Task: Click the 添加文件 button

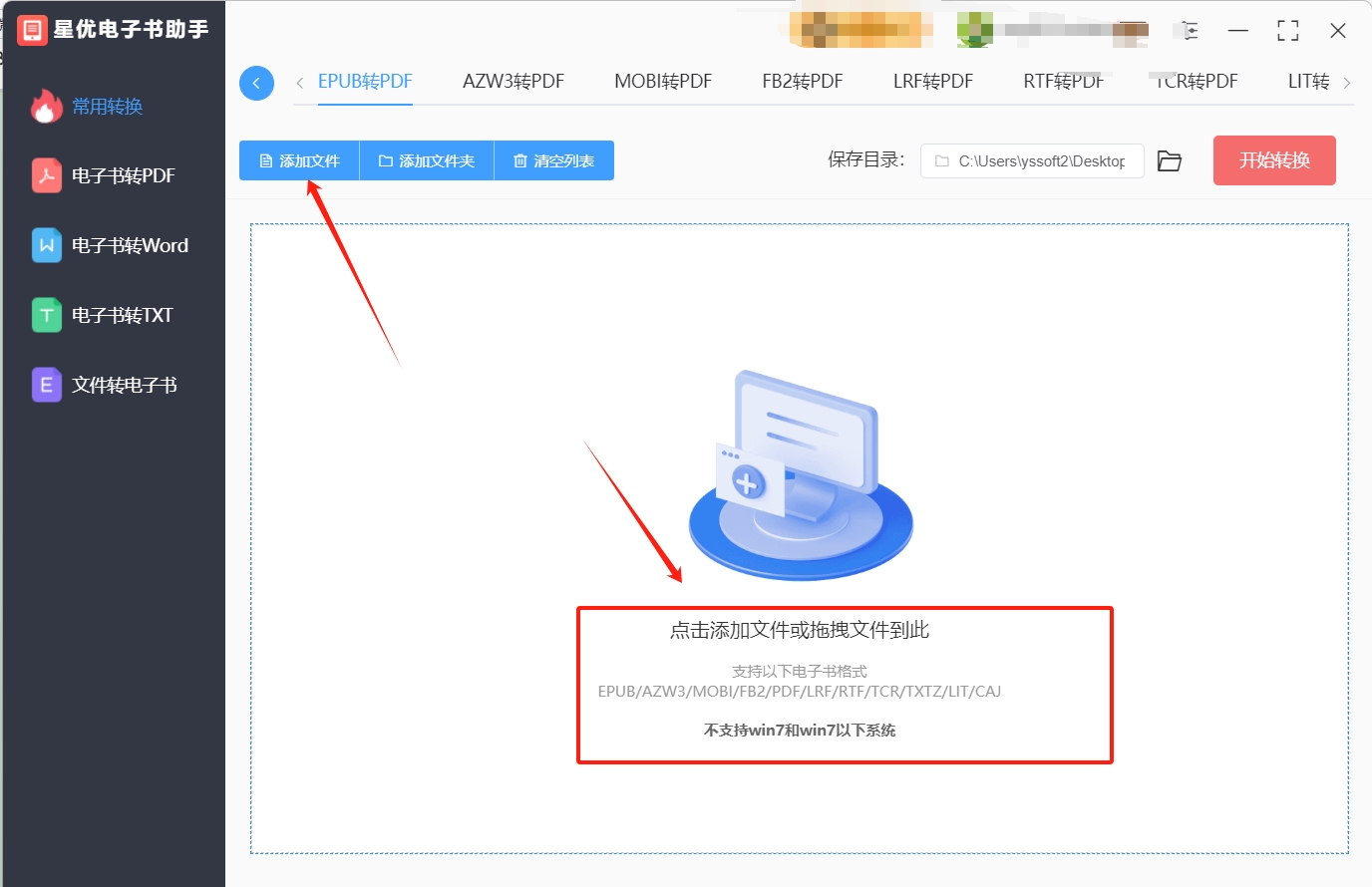Action: 299,160
